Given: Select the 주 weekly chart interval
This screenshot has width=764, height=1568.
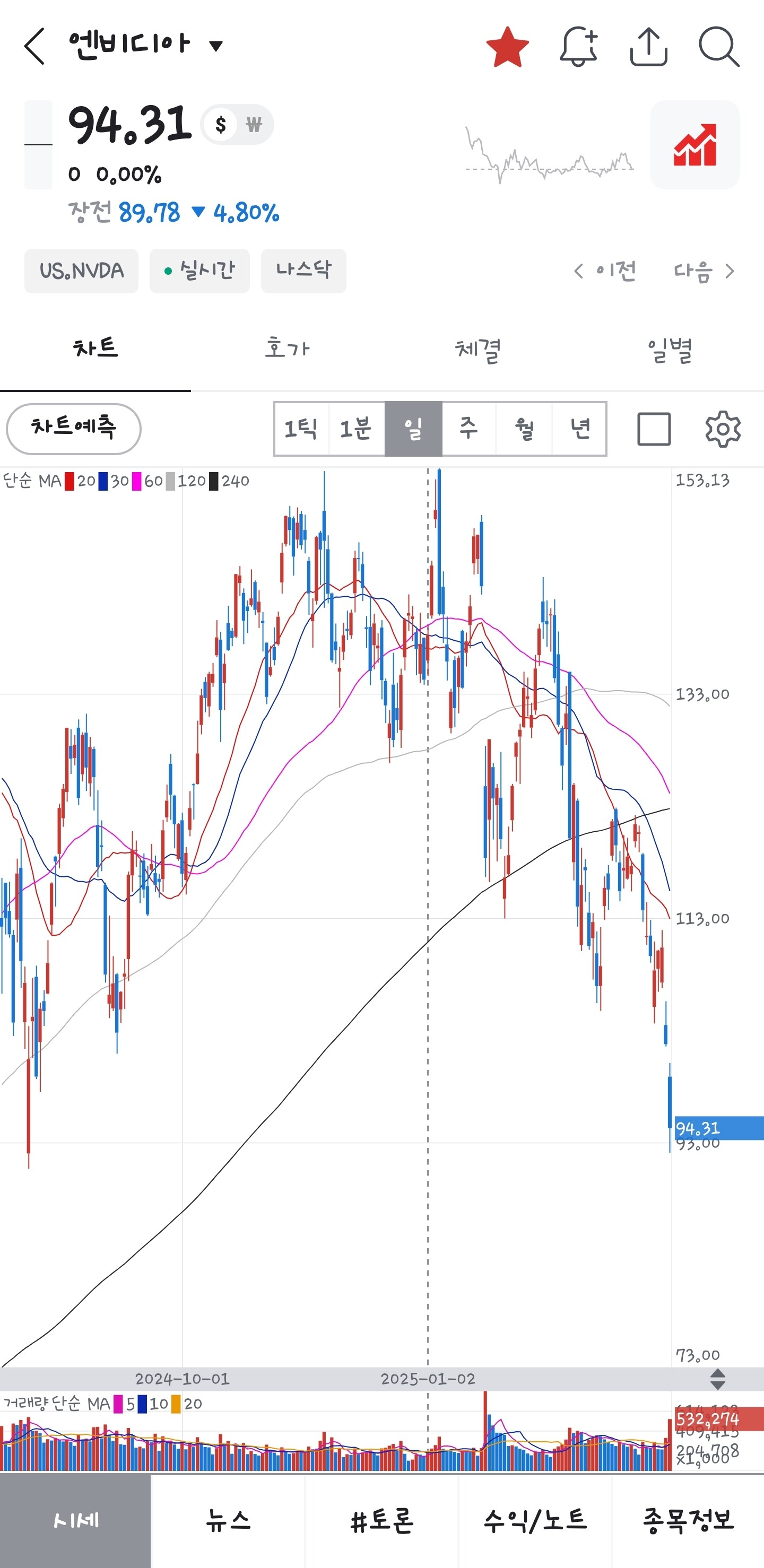Looking at the screenshot, I should pyautogui.click(x=469, y=429).
